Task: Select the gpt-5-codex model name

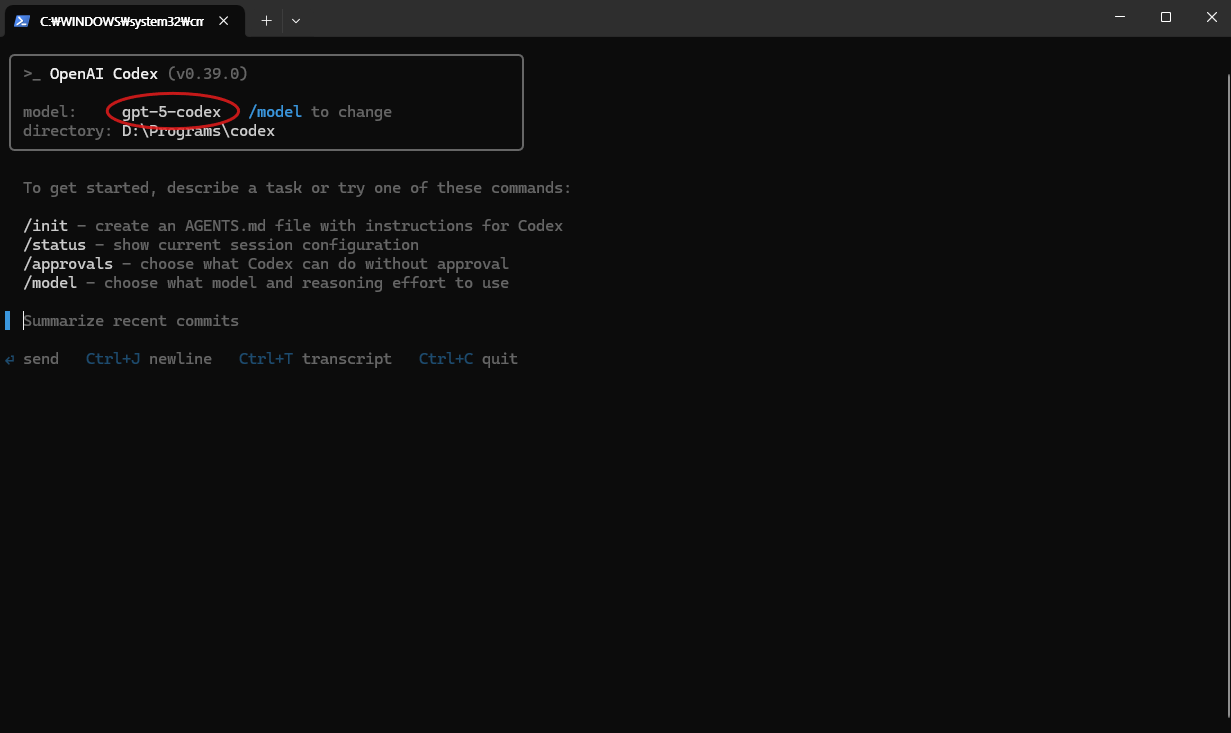Action: point(171,112)
